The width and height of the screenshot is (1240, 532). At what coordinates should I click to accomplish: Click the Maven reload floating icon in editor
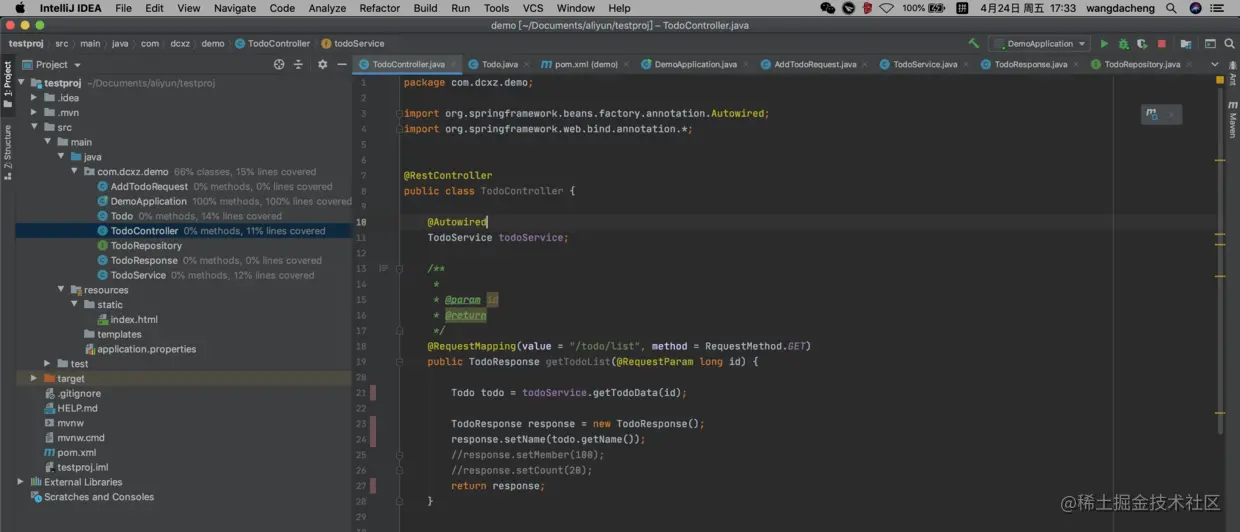coord(1152,115)
